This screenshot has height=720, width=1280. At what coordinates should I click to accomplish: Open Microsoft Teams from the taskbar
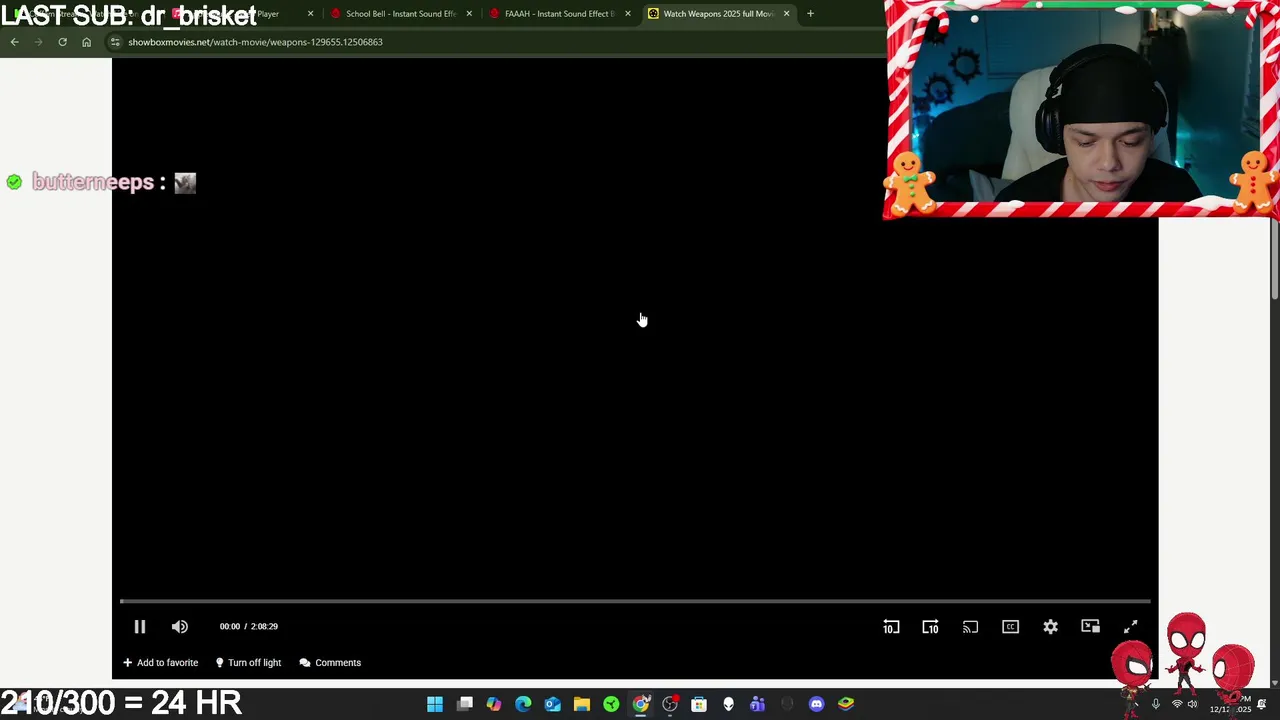757,704
